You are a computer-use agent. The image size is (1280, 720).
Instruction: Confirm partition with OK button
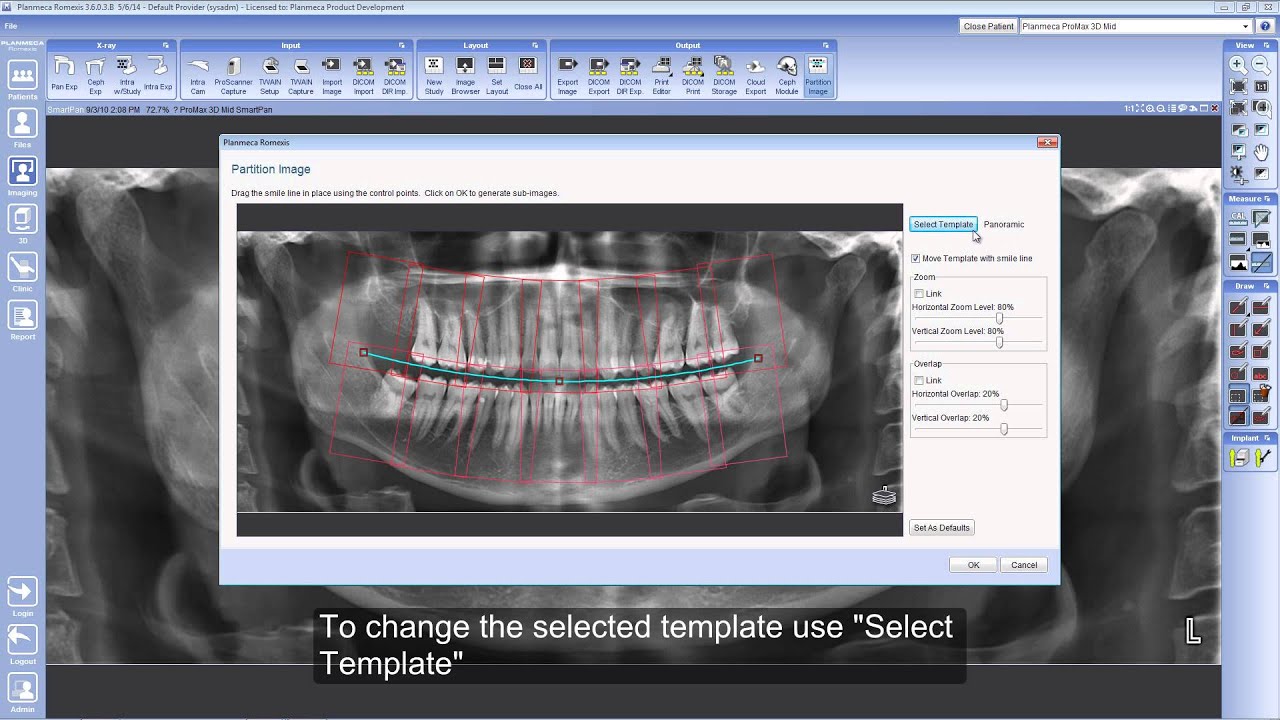coord(973,565)
